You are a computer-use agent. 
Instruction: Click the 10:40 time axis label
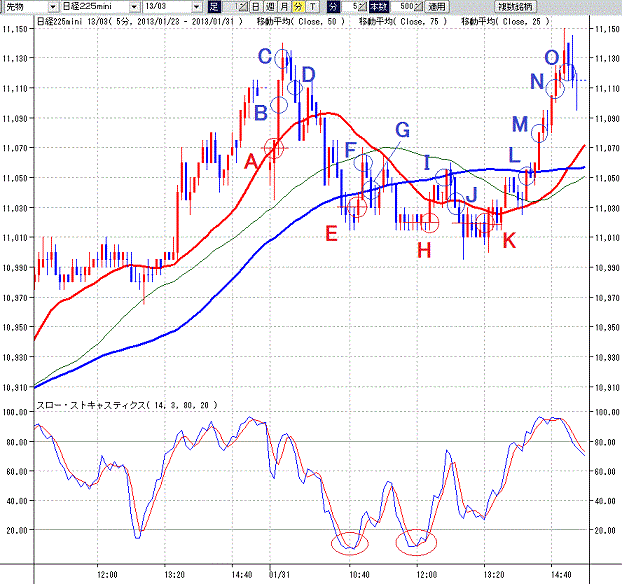click(359, 574)
